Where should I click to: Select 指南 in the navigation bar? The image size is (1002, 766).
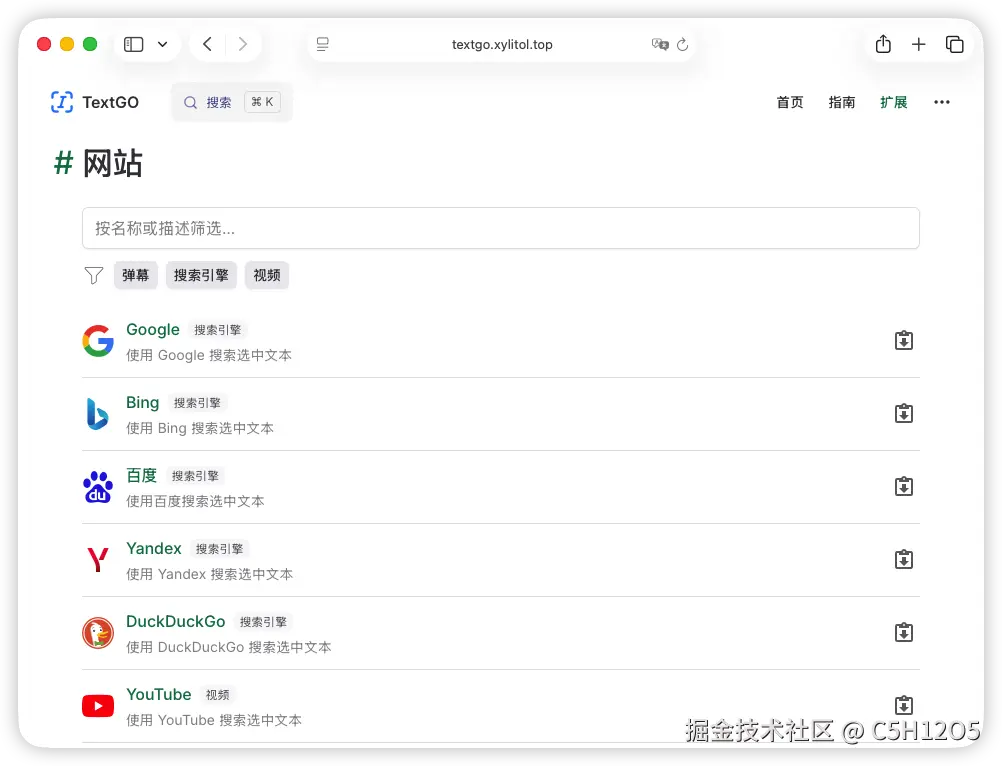coord(841,102)
